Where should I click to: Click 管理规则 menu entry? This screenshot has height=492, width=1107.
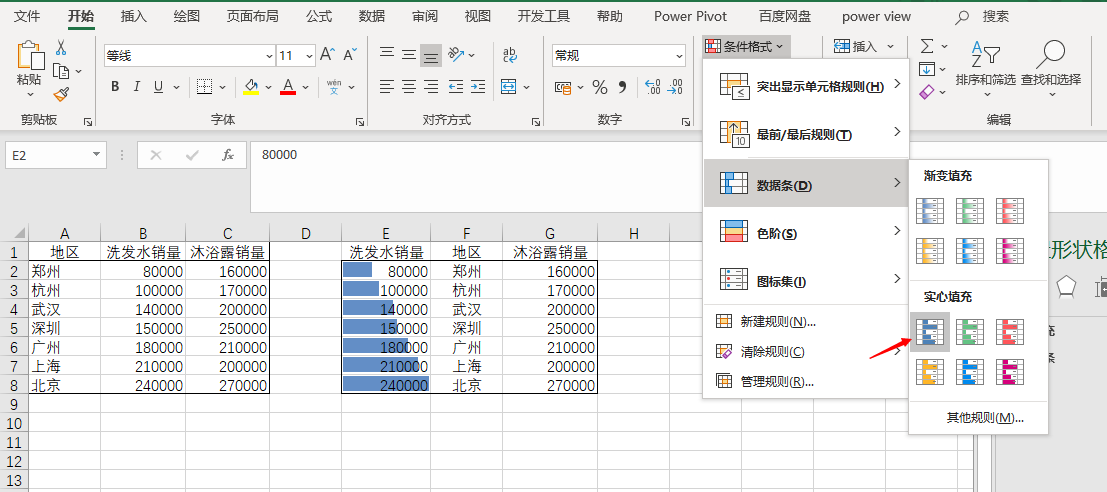(x=806, y=382)
